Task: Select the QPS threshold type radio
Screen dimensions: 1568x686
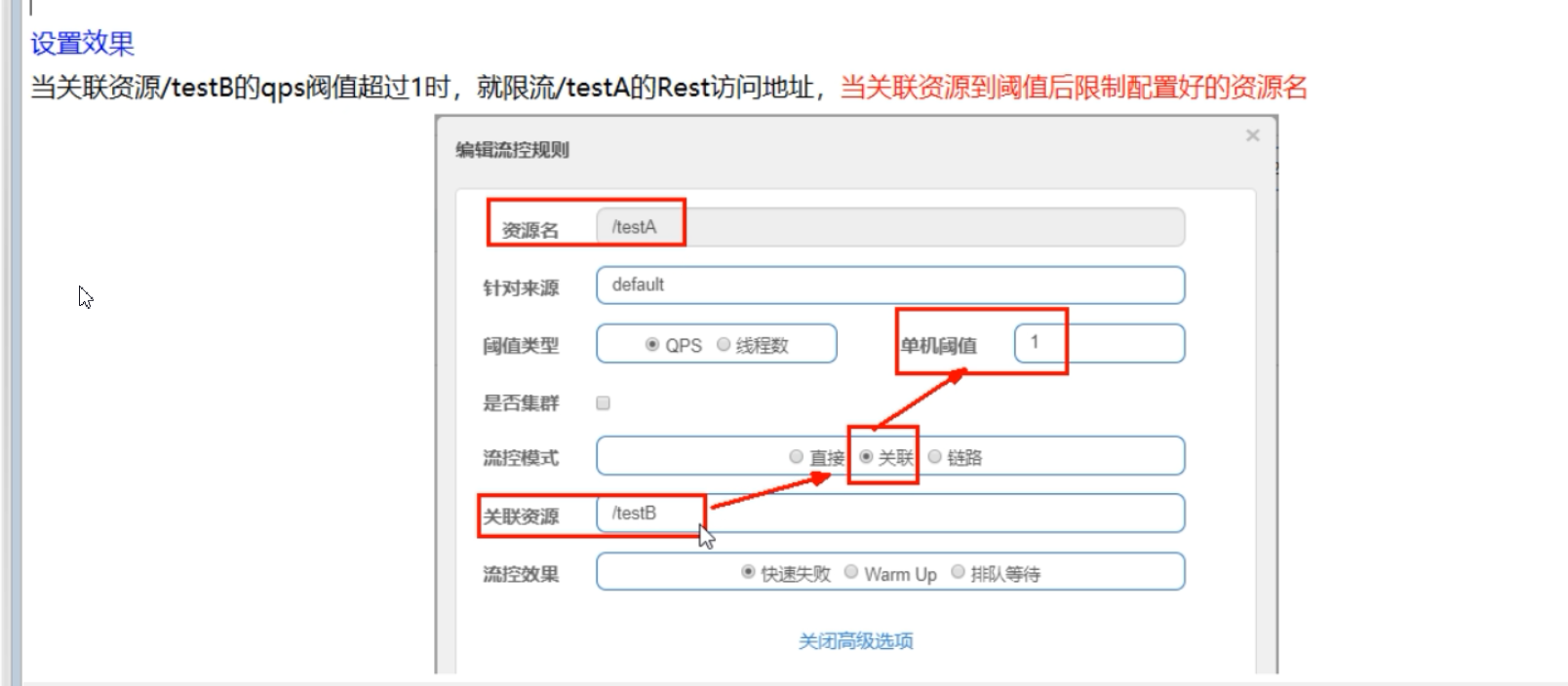Action: click(652, 345)
